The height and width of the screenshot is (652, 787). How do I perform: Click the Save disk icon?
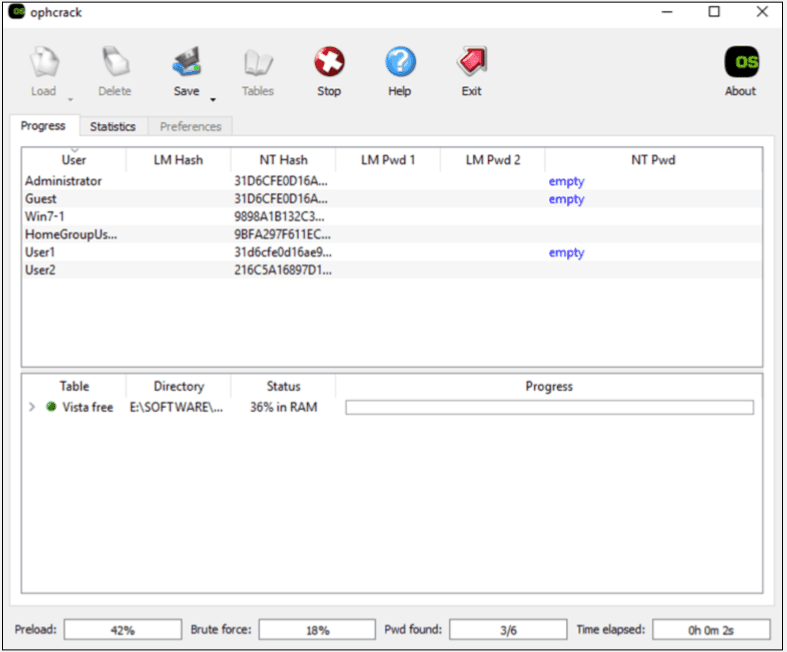186,64
